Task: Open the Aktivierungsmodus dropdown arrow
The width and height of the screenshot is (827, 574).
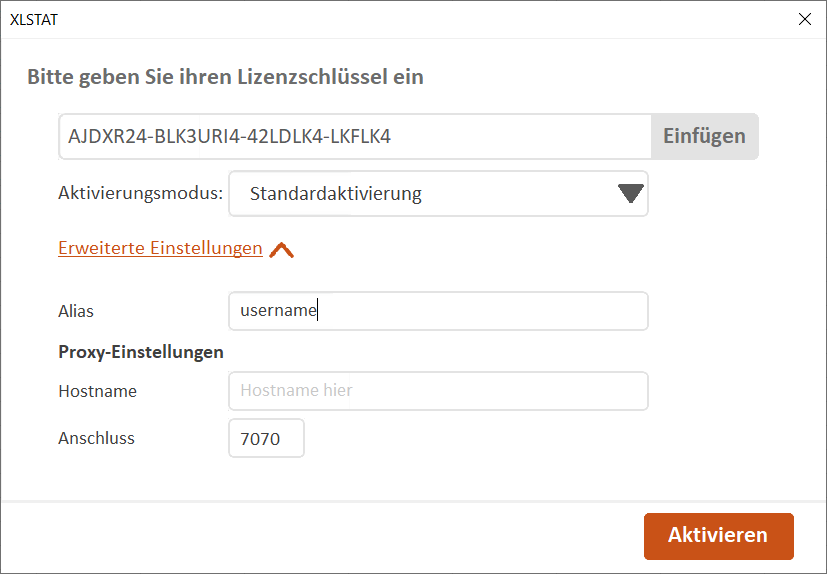Action: tap(630, 194)
